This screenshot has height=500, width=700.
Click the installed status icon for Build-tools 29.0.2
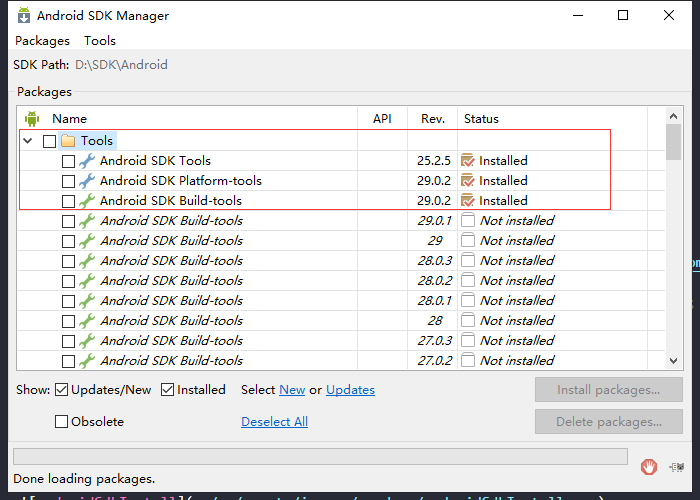(x=467, y=200)
